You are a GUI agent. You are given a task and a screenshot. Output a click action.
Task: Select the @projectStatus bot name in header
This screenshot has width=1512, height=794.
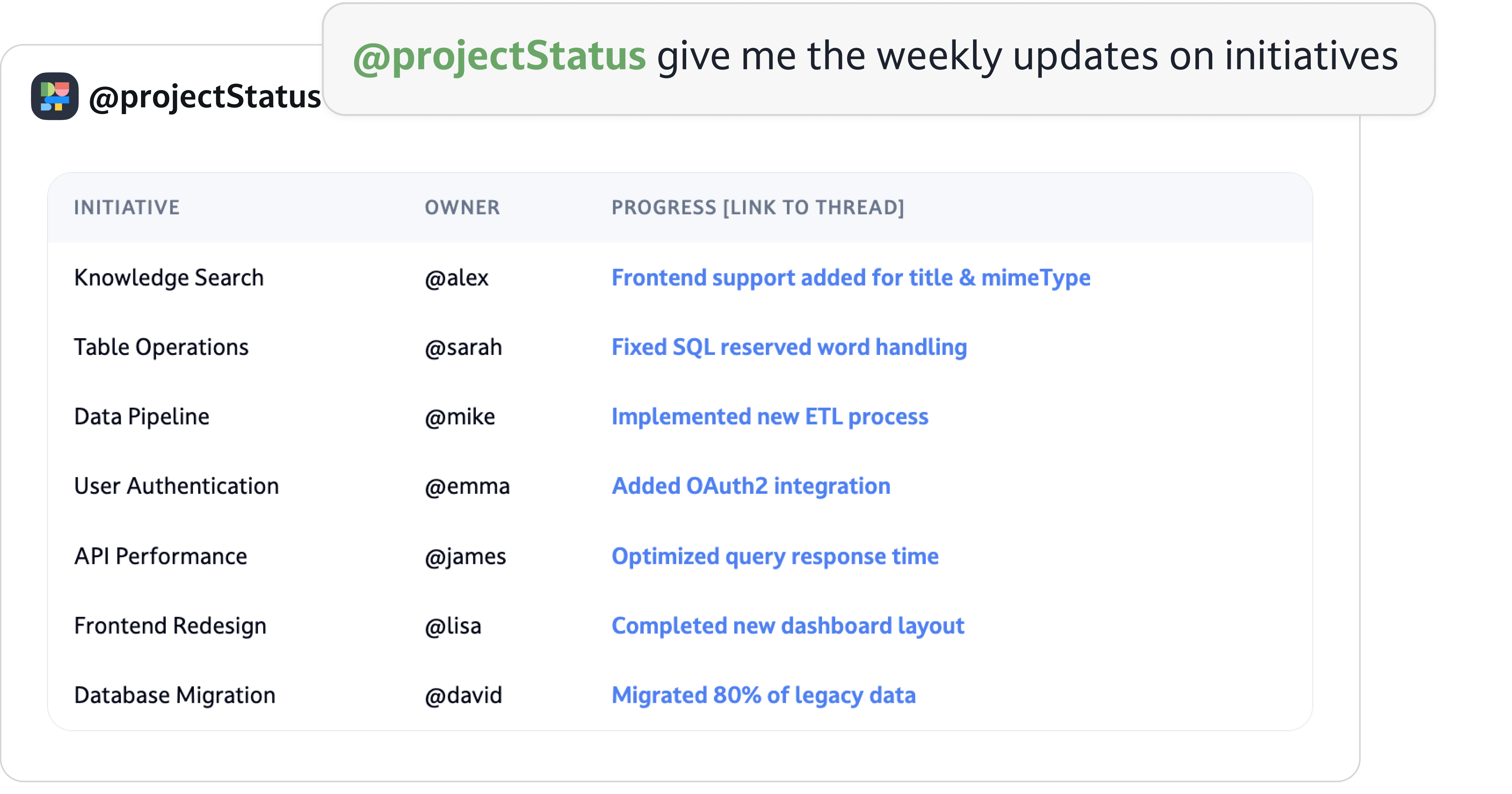pos(204,97)
